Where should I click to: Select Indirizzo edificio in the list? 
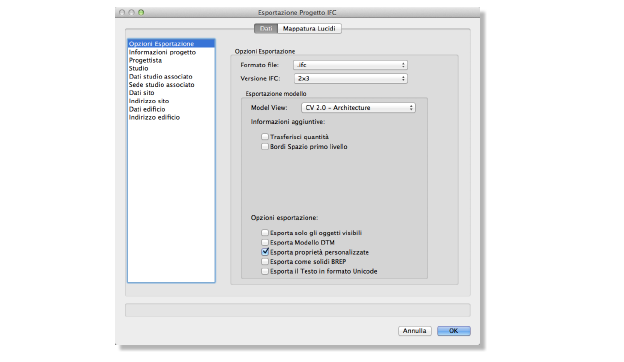(171, 117)
